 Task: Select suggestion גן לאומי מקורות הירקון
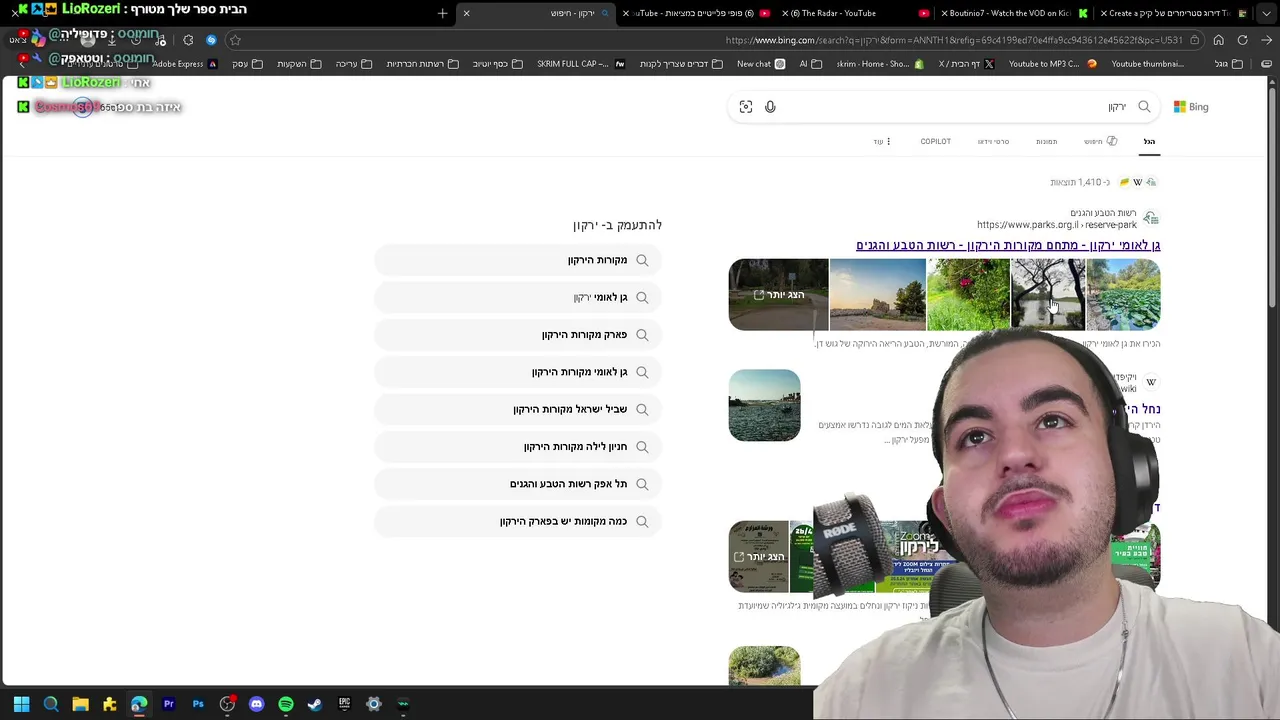point(518,372)
